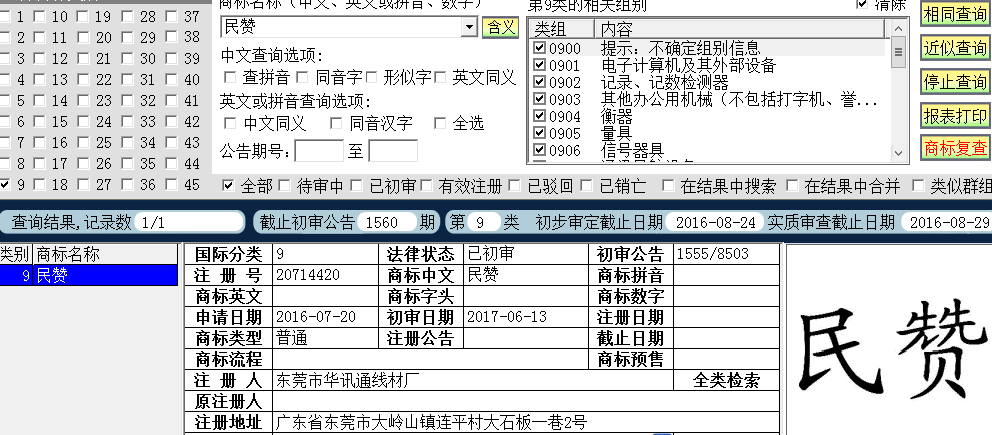
Task: Click the first 公告期号 input box
Action: coord(319,151)
